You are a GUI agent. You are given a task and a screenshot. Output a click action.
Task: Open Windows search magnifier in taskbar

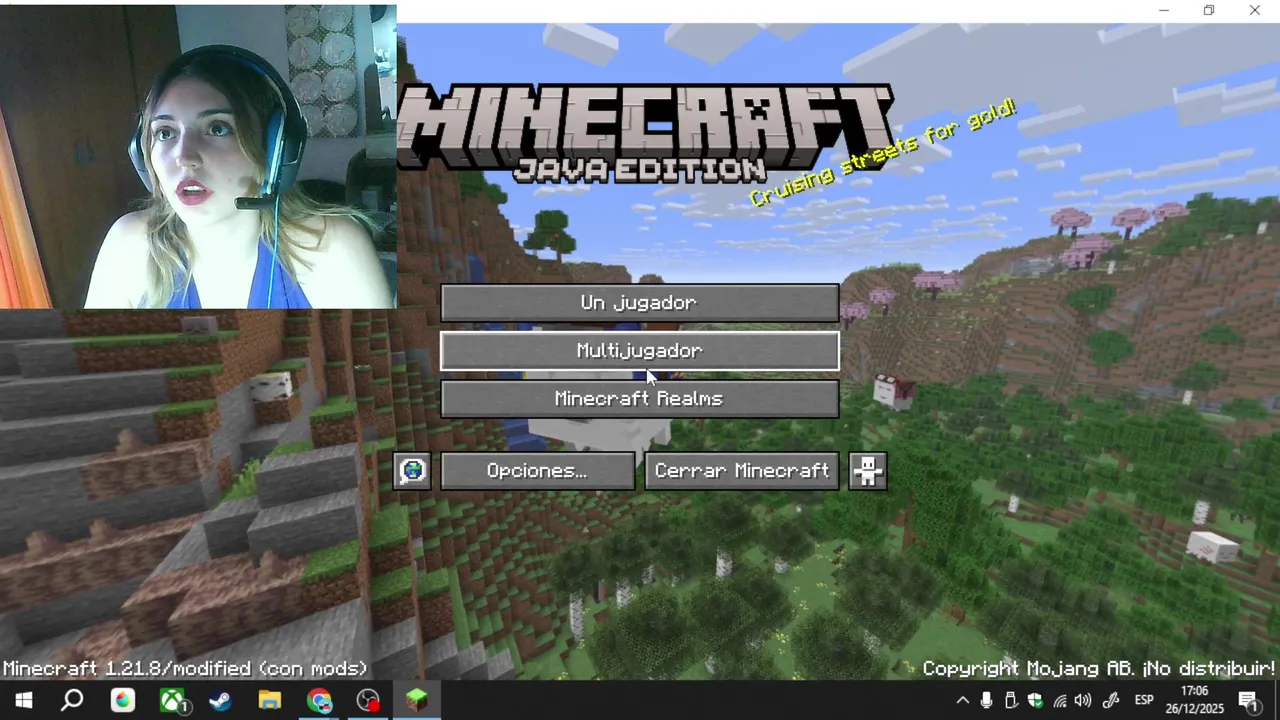[x=72, y=701]
